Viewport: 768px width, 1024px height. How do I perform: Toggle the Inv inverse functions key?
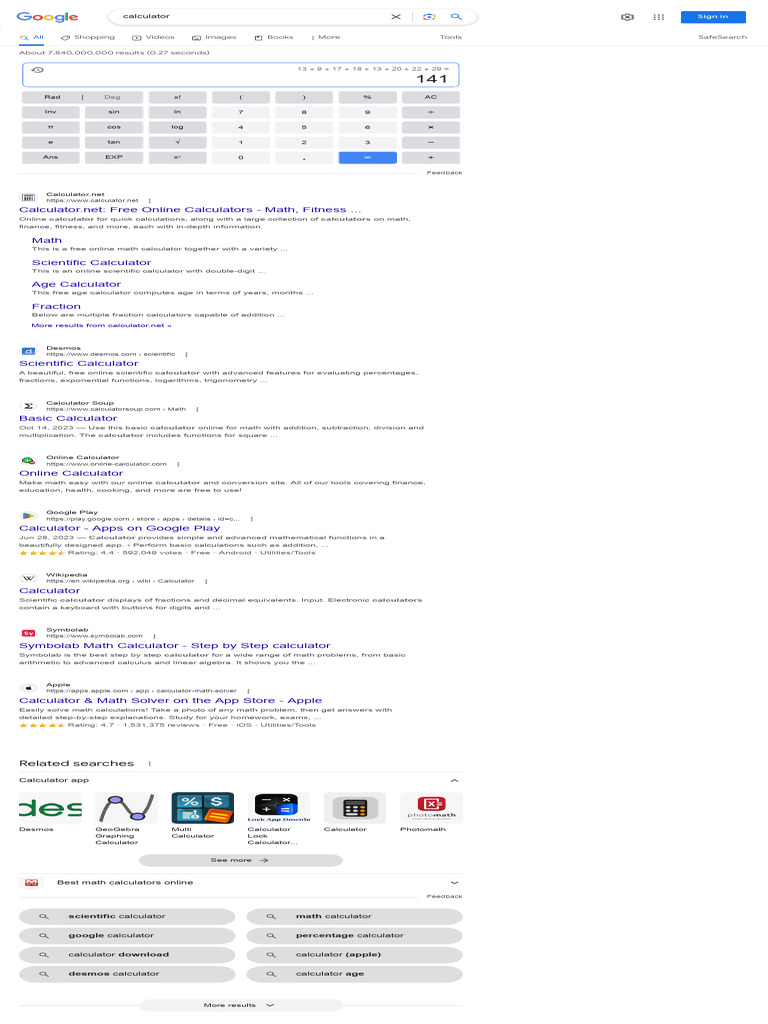click(x=50, y=112)
